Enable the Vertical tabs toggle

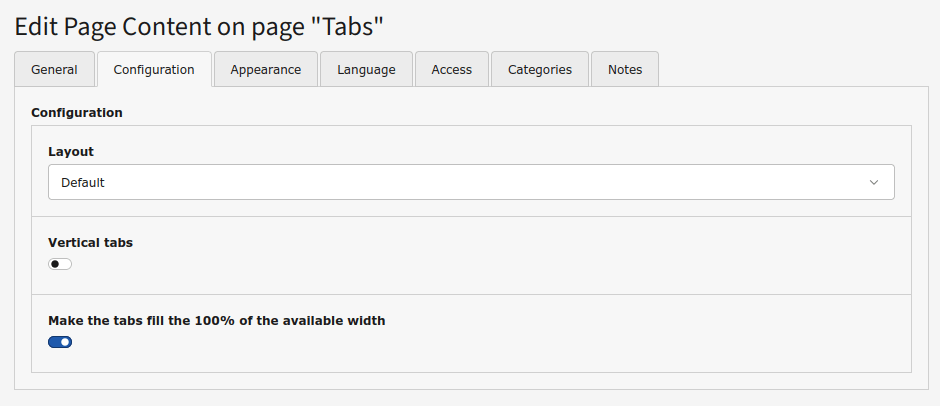(x=60, y=264)
